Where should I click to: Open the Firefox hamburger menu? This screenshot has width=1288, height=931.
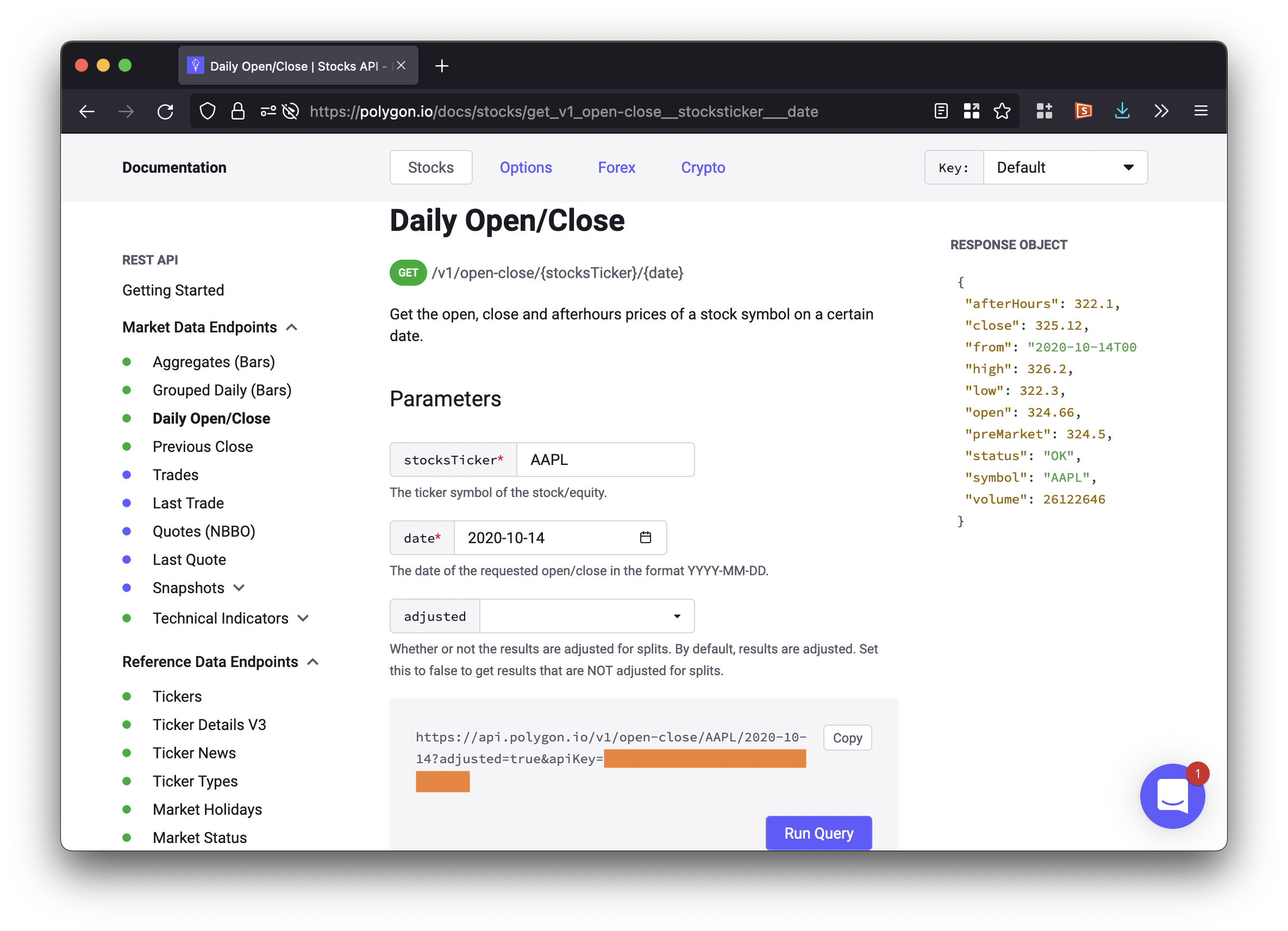(x=1201, y=111)
